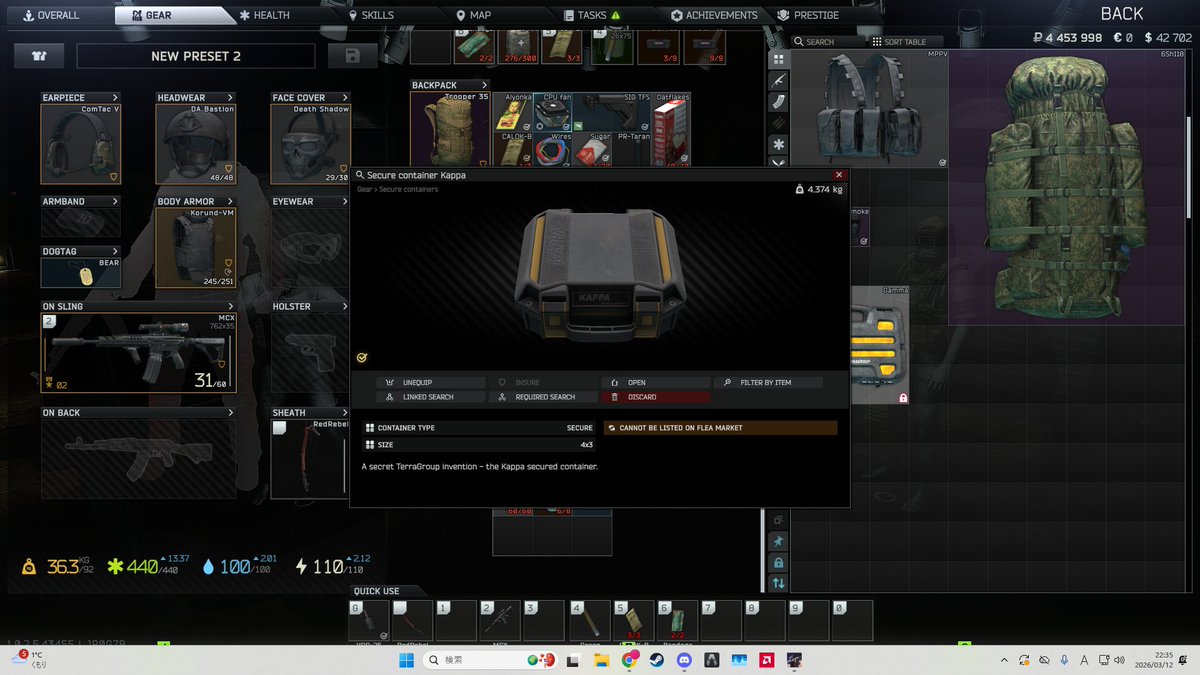Image resolution: width=1200 pixels, height=675 pixels.
Task: Select the RedRebel ice pick in sheath
Action: click(310, 458)
